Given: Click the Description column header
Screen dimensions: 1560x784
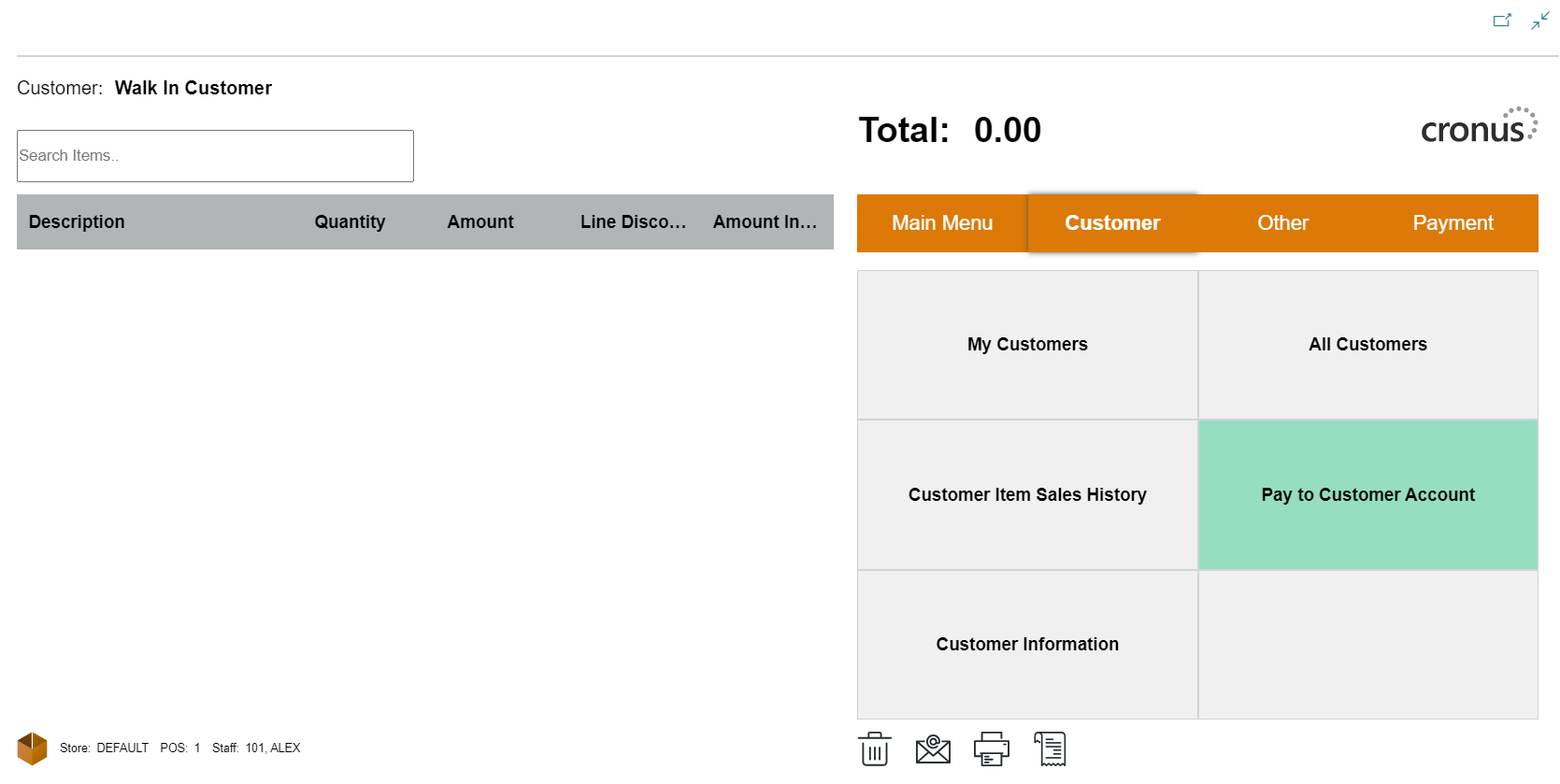Looking at the screenshot, I should 77,222.
